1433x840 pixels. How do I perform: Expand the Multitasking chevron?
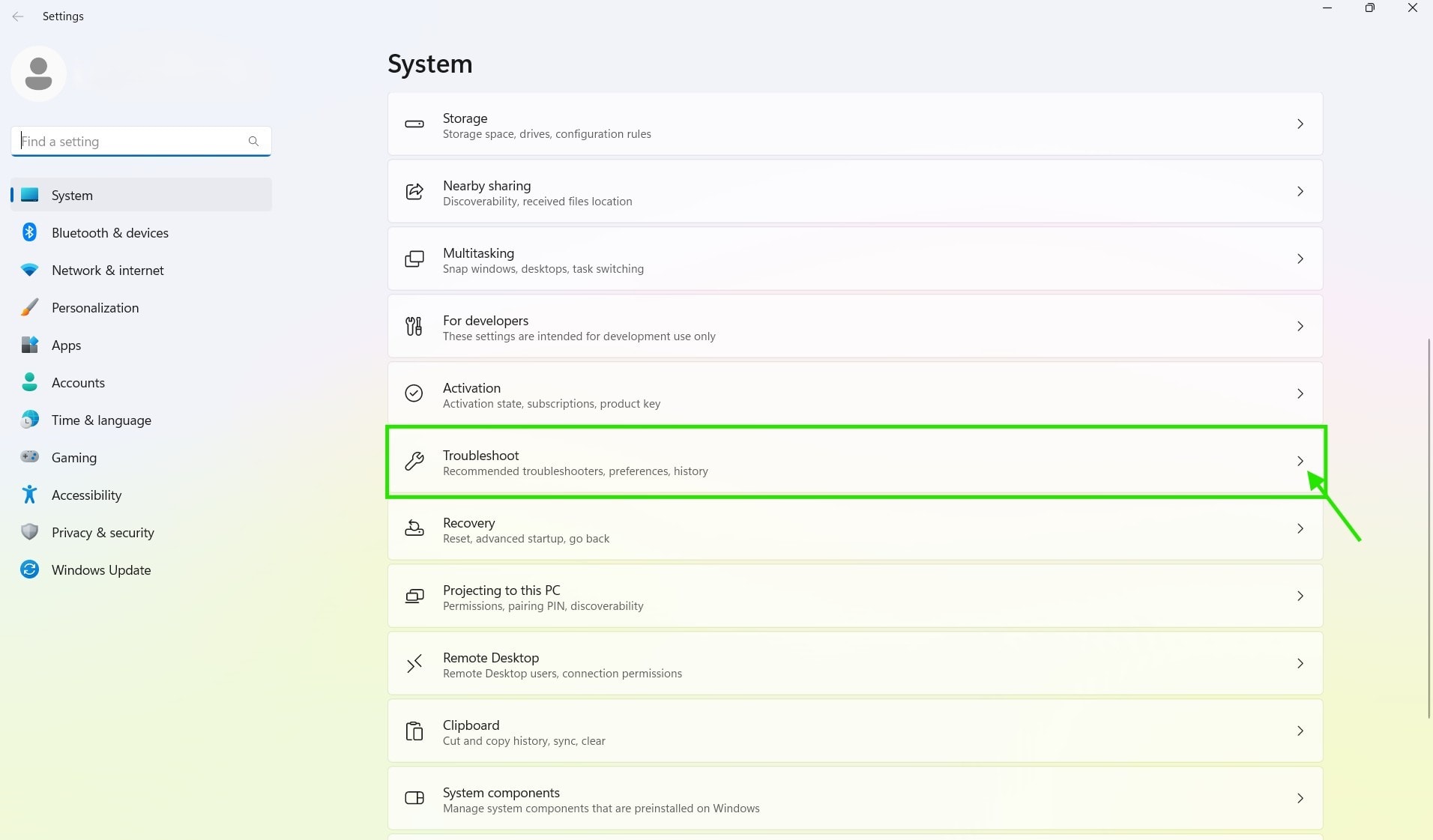click(x=1300, y=259)
